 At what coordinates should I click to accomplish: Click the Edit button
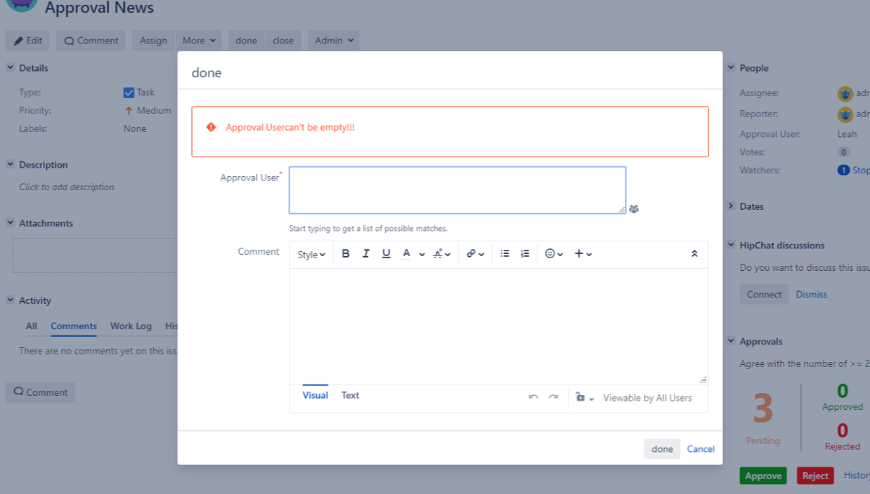28,41
